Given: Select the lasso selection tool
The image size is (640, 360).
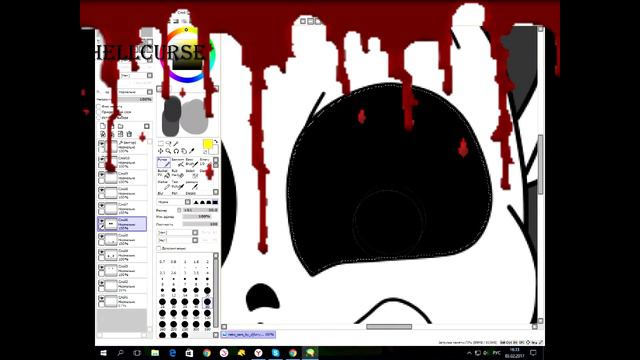Looking at the screenshot, I should tap(168, 143).
